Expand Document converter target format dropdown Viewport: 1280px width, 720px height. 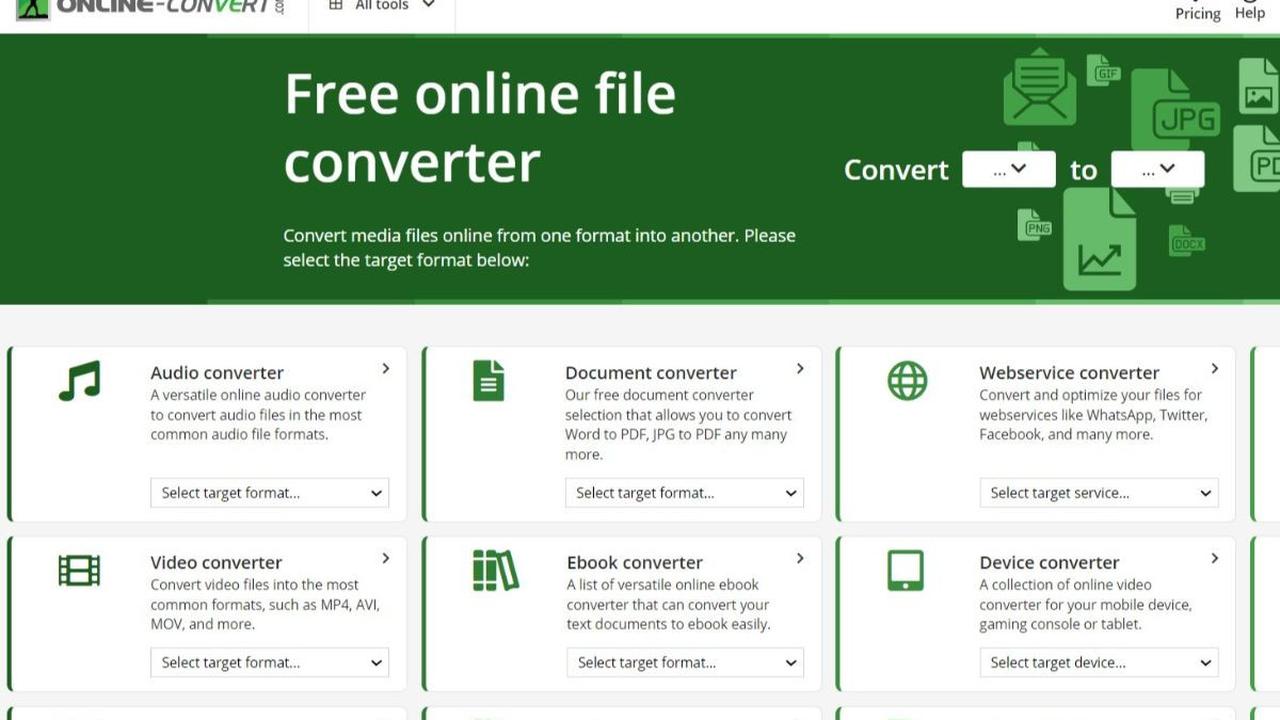coord(684,492)
